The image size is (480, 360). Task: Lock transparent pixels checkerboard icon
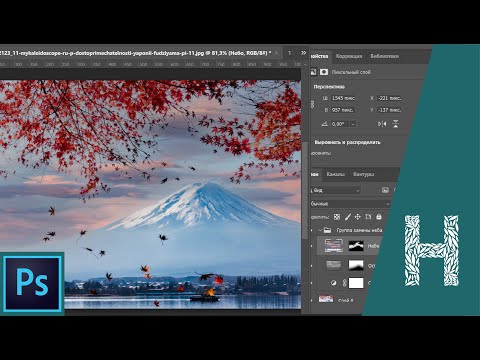[337, 217]
